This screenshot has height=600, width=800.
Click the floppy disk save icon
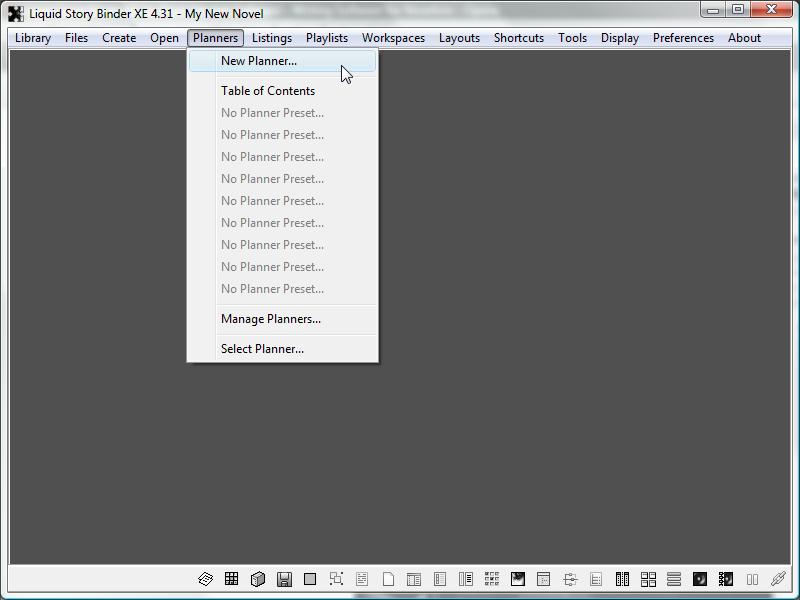(284, 579)
